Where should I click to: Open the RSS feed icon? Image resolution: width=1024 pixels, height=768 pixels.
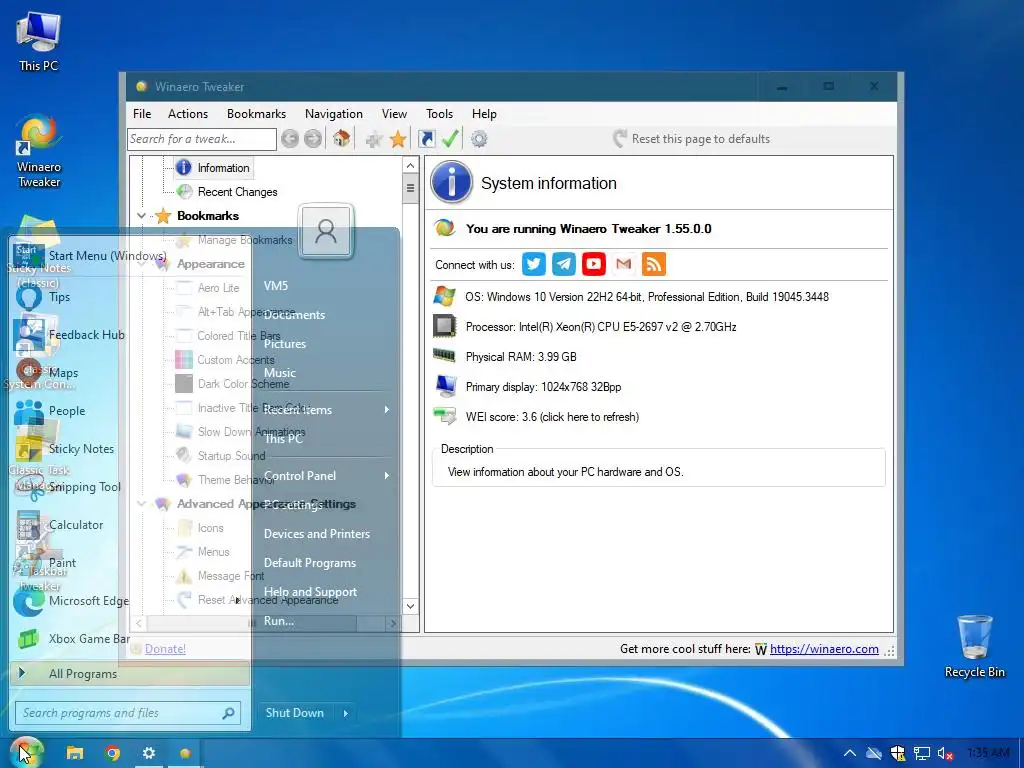(654, 264)
